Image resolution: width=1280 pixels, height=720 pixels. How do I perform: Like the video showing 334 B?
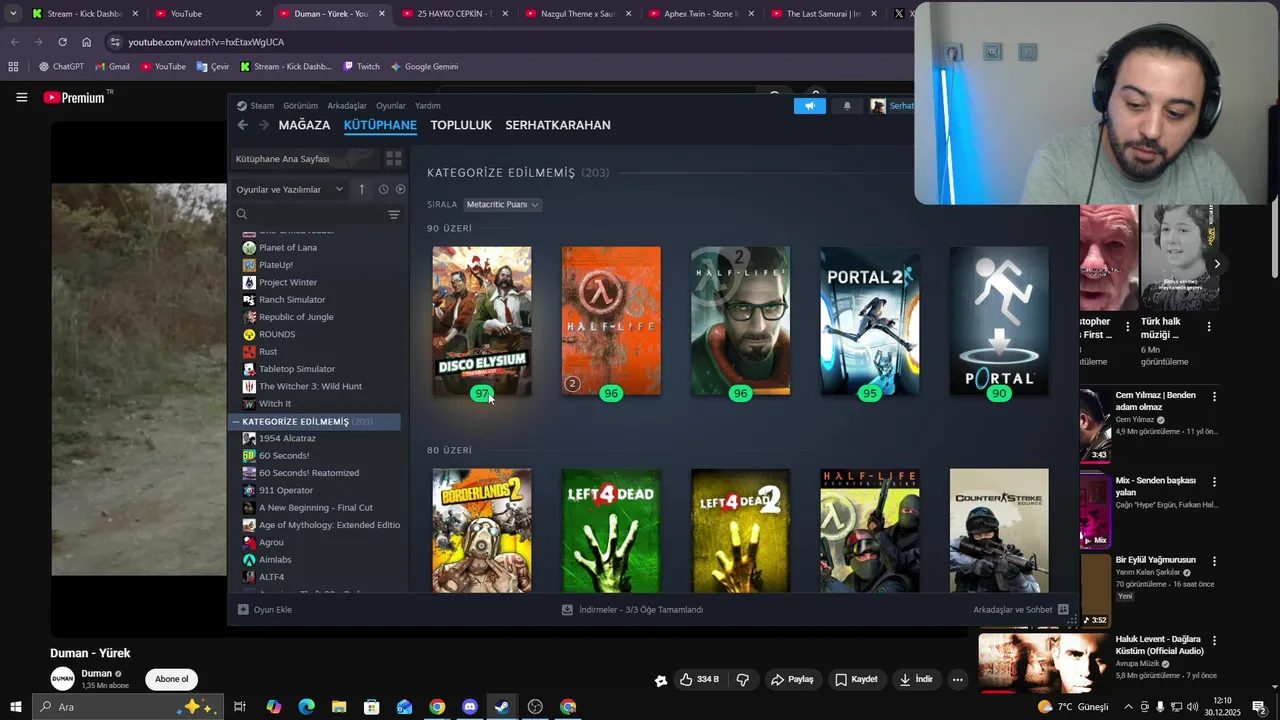click(x=699, y=679)
